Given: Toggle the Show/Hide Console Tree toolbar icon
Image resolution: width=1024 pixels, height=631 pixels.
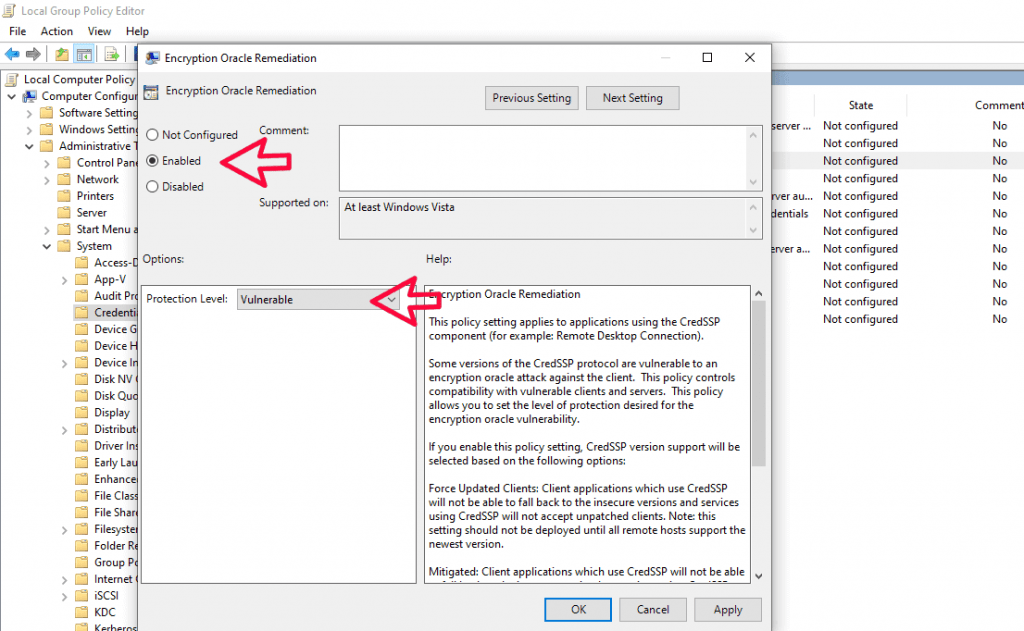Looking at the screenshot, I should 84,54.
